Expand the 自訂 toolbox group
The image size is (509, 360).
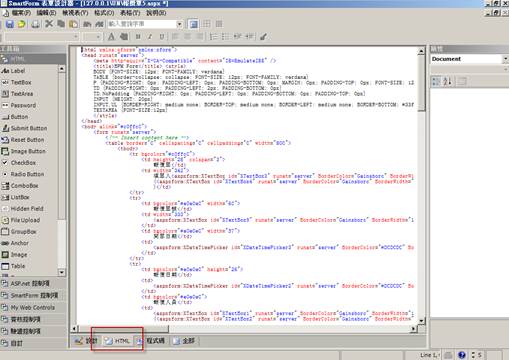[33, 343]
